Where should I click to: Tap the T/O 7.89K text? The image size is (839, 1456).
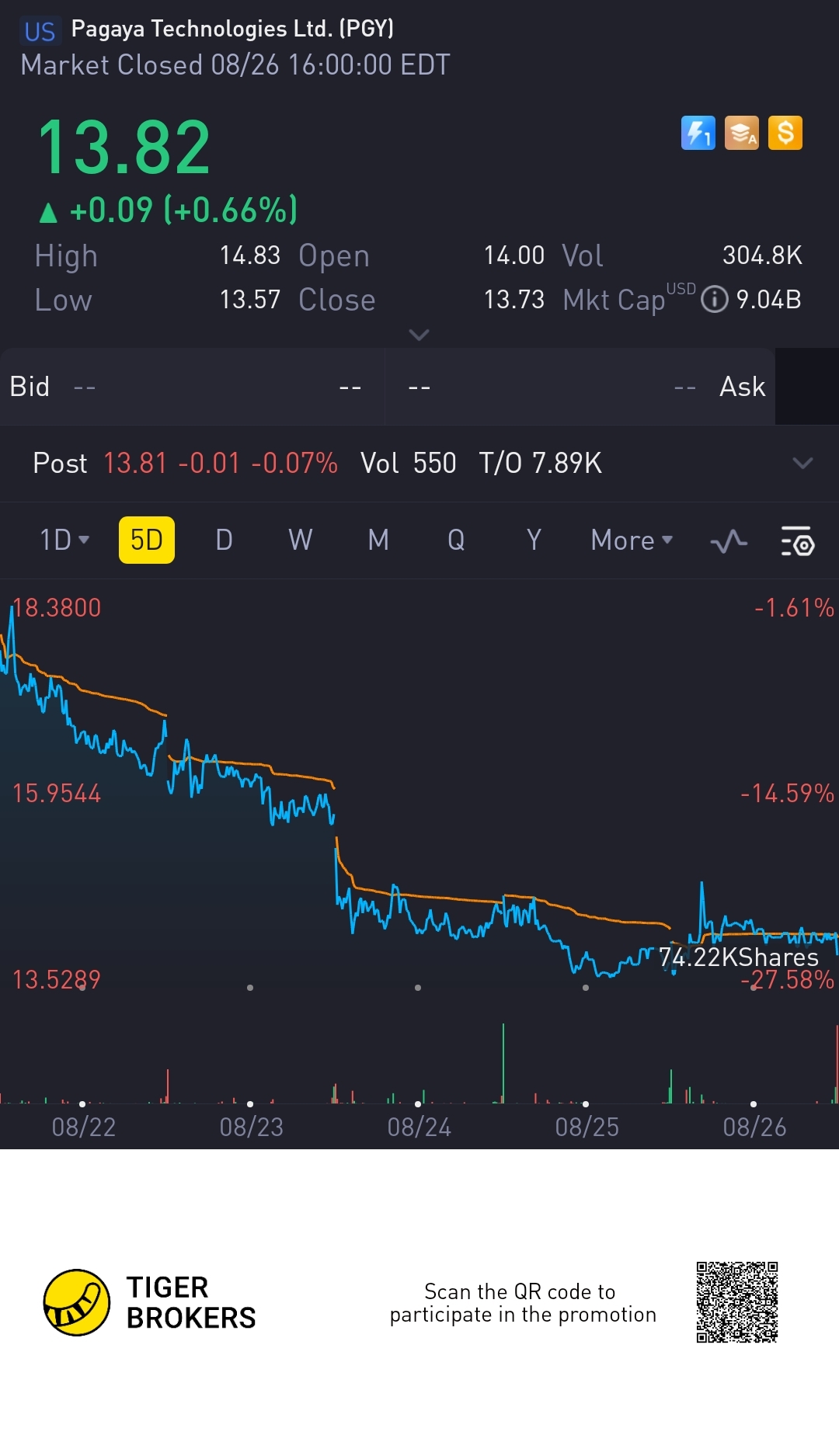(x=541, y=464)
